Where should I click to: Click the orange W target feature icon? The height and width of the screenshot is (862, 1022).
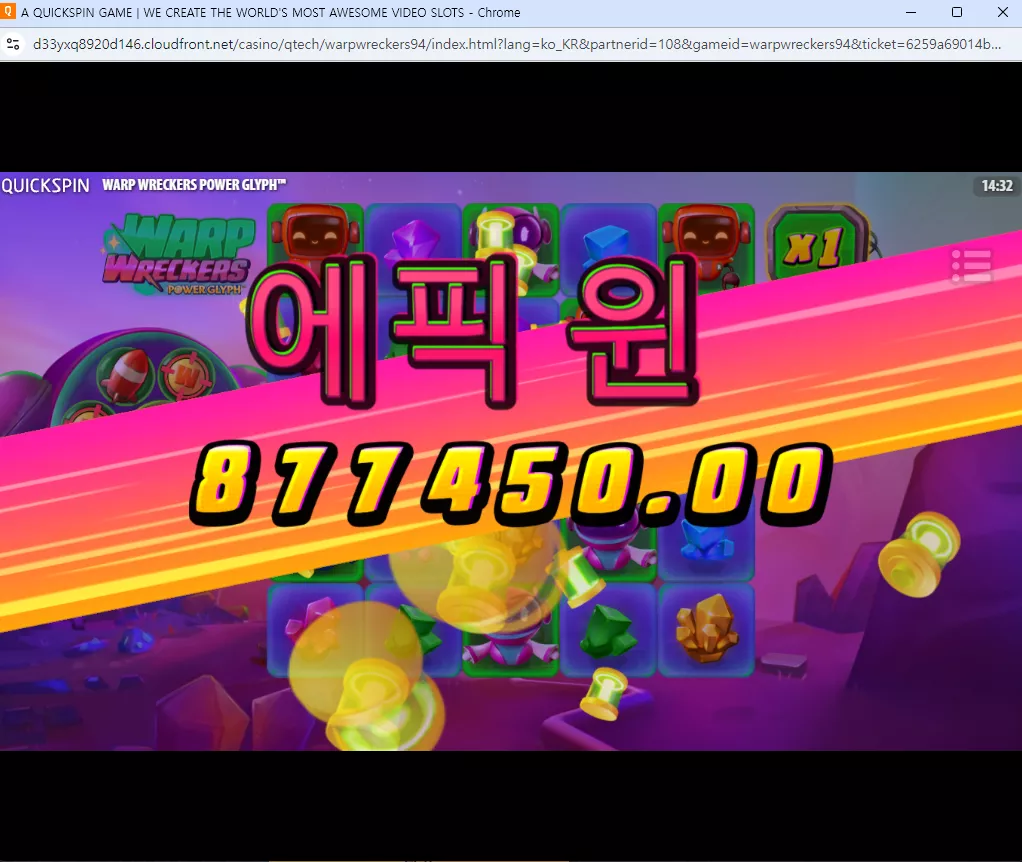[186, 374]
